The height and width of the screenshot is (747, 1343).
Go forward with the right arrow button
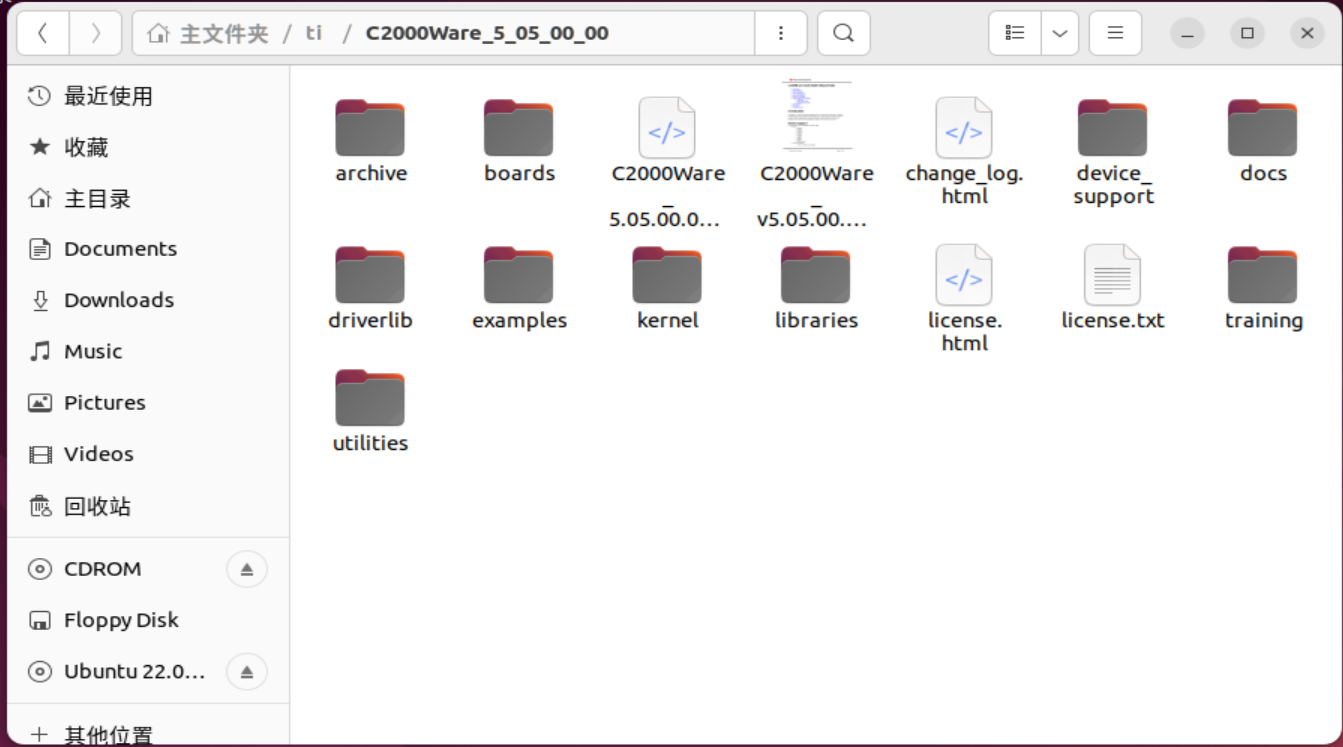pyautogui.click(x=96, y=33)
